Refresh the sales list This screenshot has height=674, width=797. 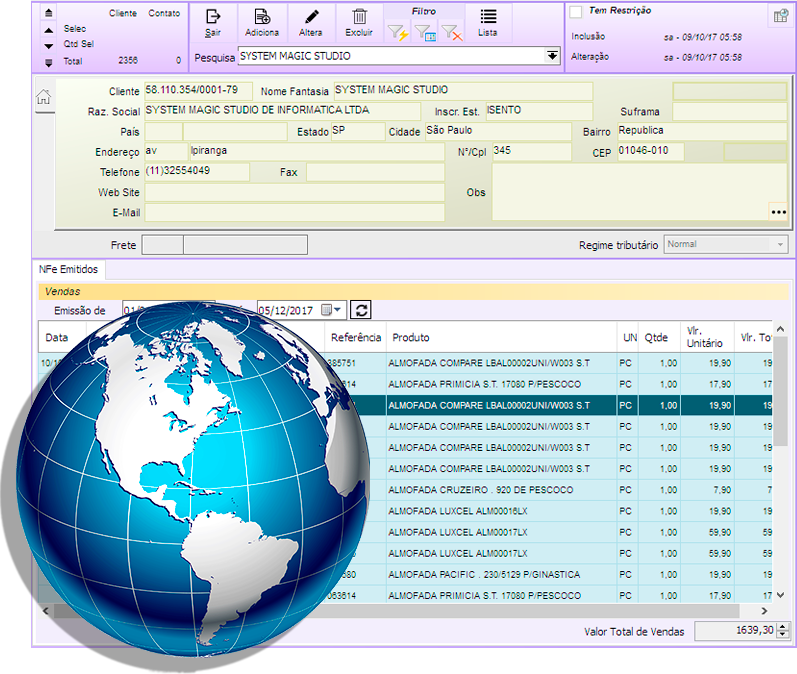[361, 310]
